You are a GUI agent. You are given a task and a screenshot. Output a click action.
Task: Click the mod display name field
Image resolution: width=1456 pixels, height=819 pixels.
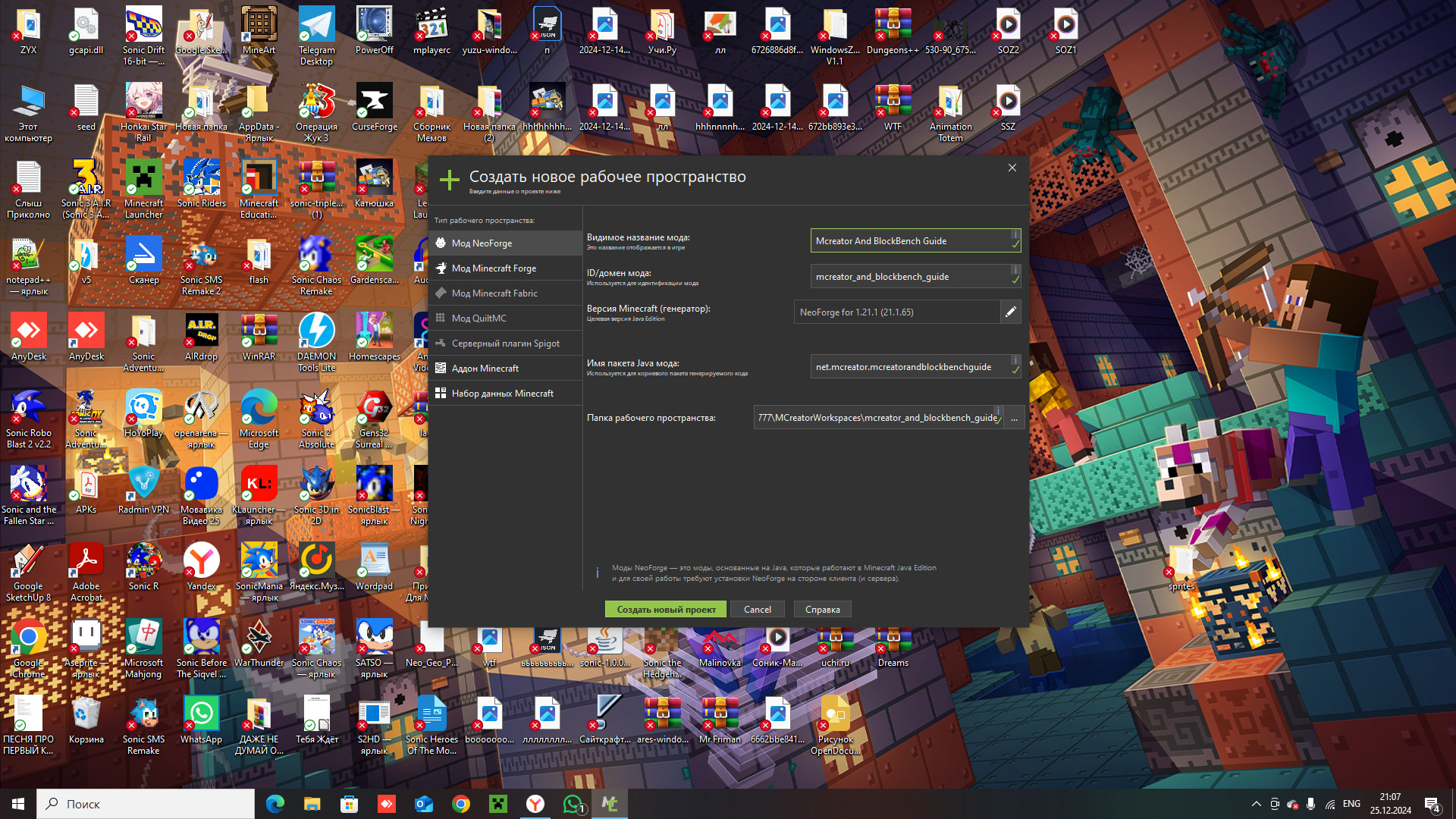[x=908, y=241]
